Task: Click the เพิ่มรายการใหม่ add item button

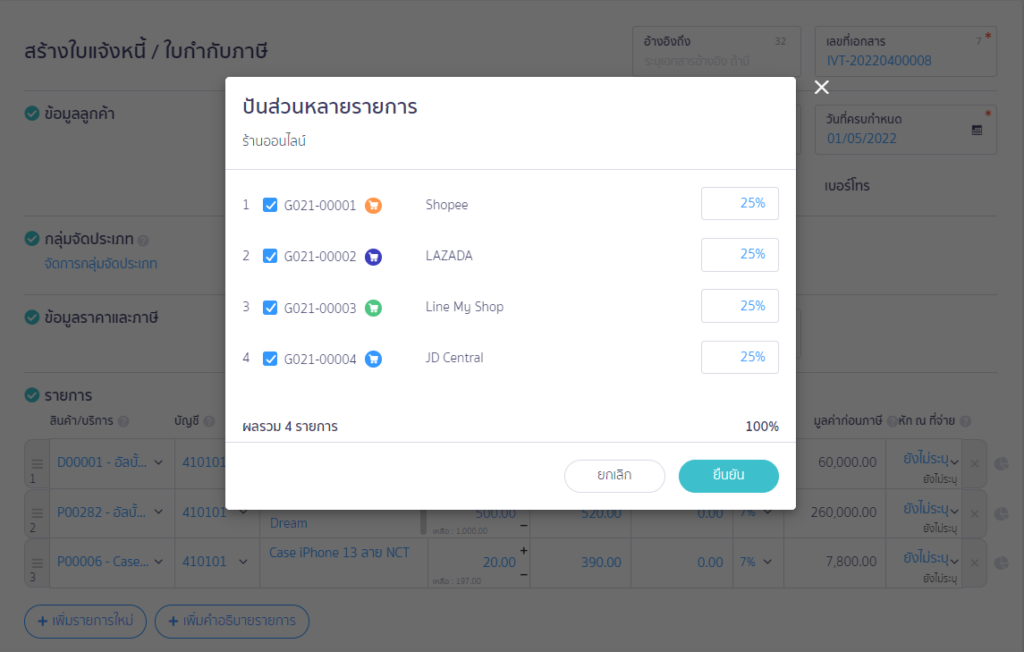Action: point(85,621)
